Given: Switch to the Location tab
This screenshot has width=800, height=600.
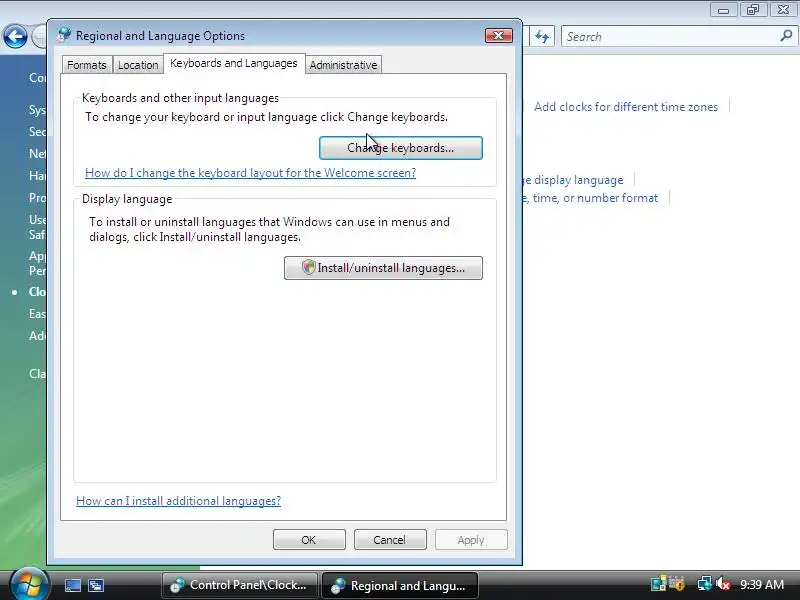Looking at the screenshot, I should pos(138,65).
